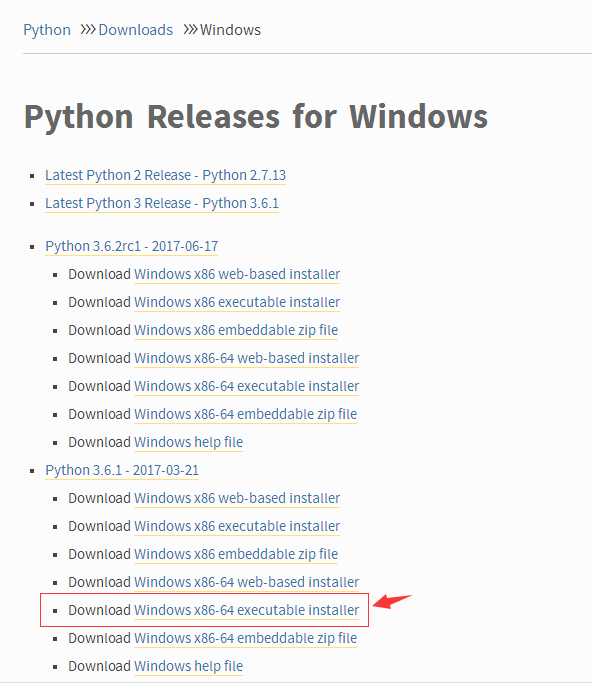Viewport: 592px width, 689px height.
Task: Download 3.6.2rc1 Windows help file
Action: (x=189, y=442)
